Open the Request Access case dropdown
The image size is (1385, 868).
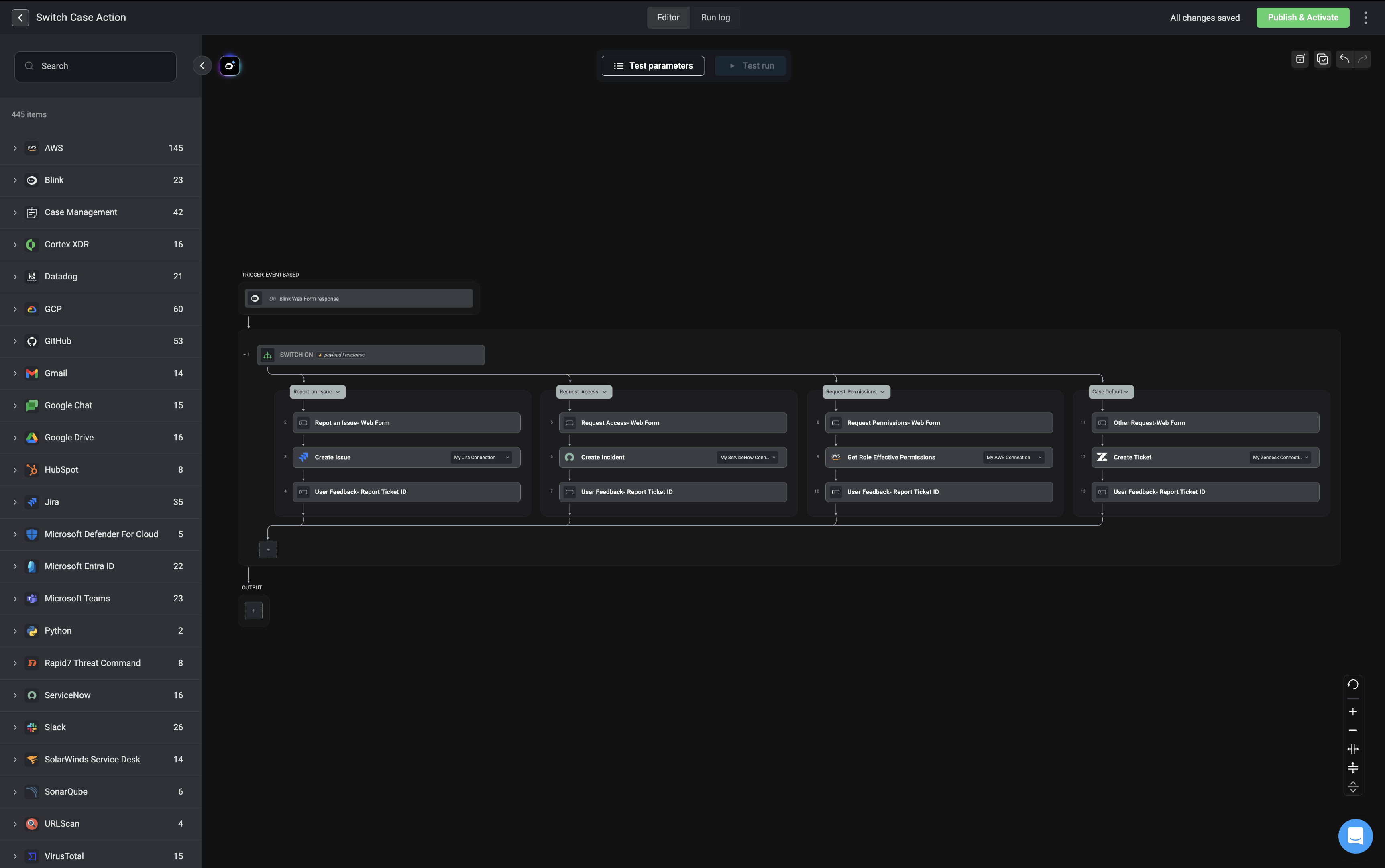pos(583,391)
